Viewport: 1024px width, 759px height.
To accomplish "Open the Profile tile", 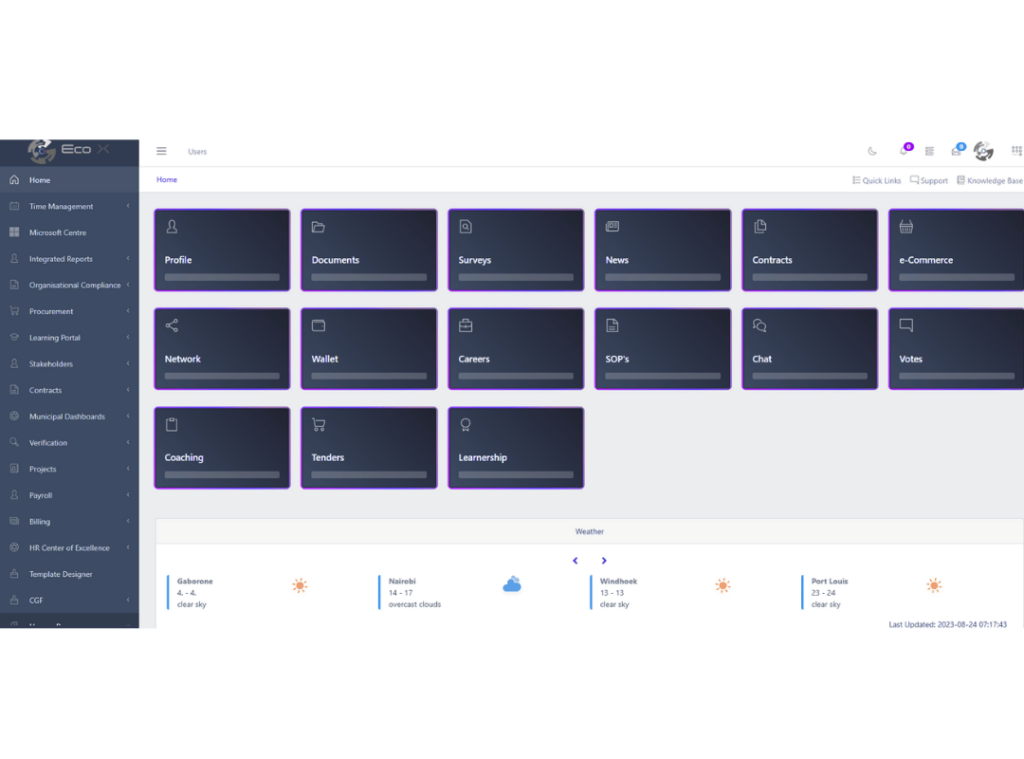I will (x=222, y=250).
